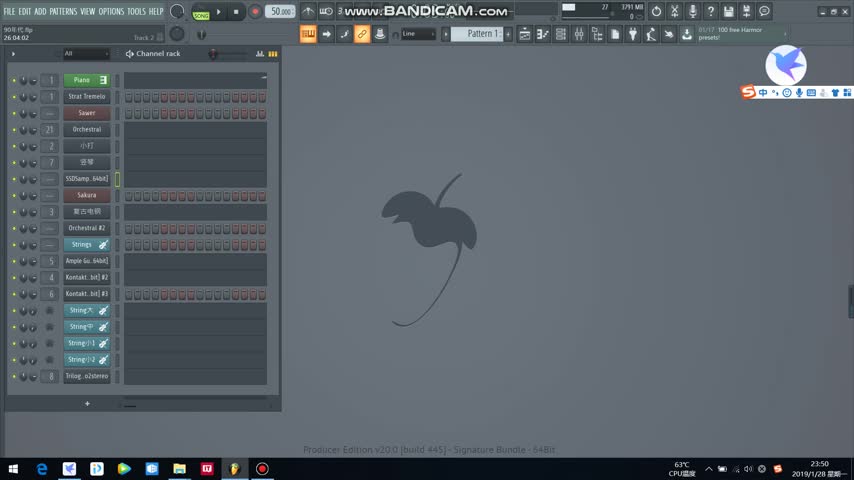Toggle mute LED for Trilog channel
Viewport: 854px width, 480px height.
14,376
